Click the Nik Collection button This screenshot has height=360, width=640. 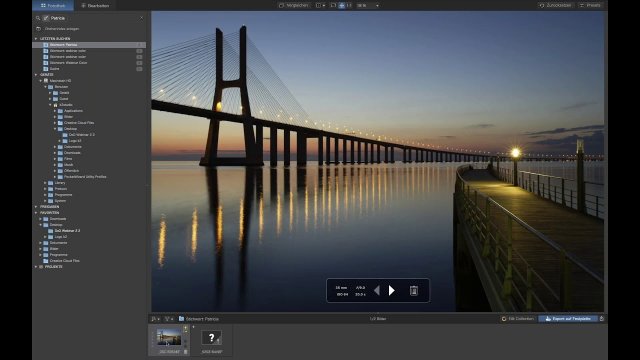pos(517,319)
